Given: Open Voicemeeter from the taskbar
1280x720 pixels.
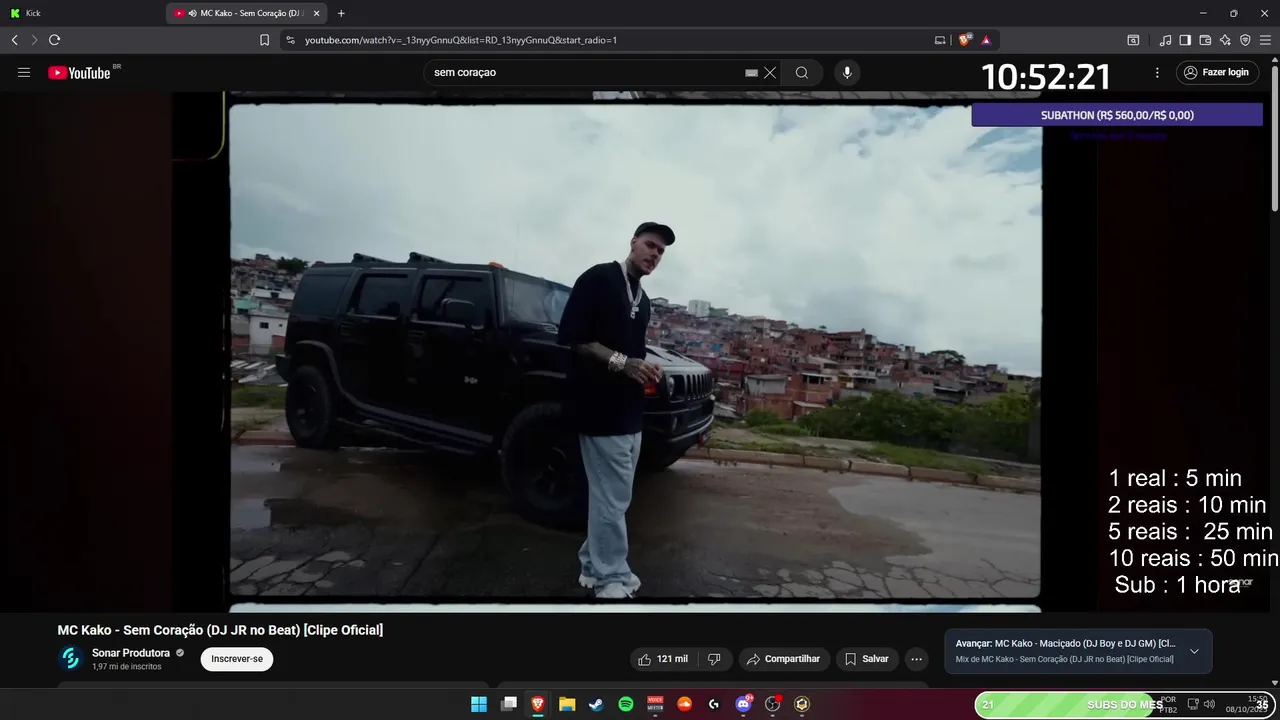Looking at the screenshot, I should (x=655, y=704).
